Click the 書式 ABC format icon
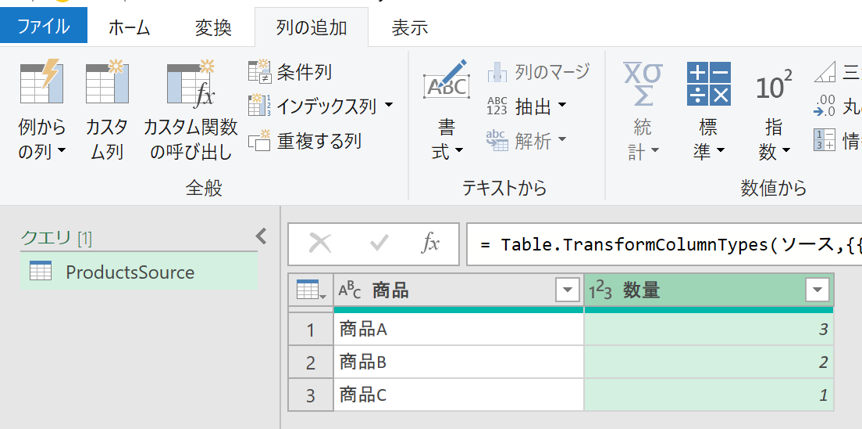Viewport: 862px width, 429px height. [446, 81]
